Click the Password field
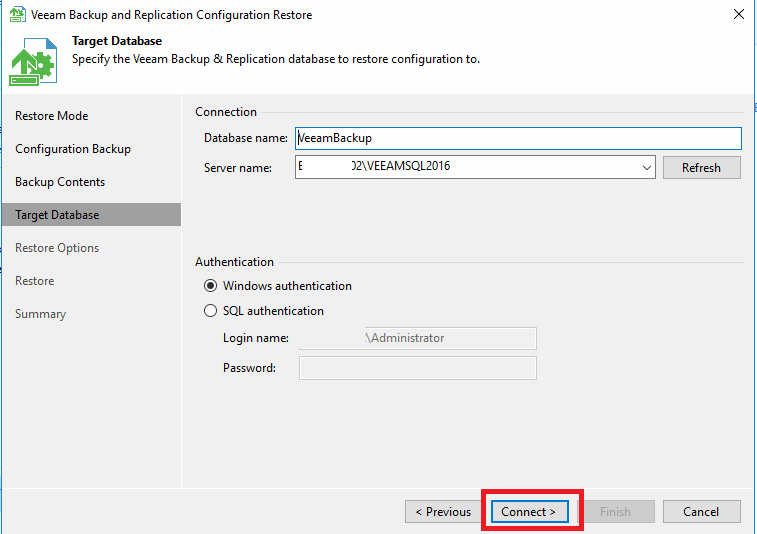757x534 pixels. point(418,368)
